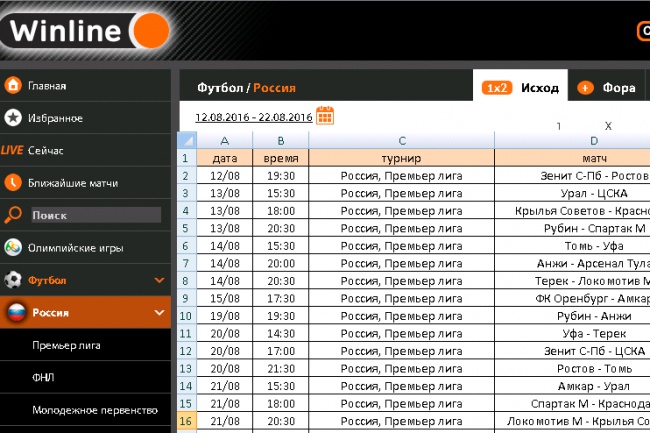650x433 pixels.
Task: Click match cell "Амкар - Урал"
Action: tap(573, 386)
